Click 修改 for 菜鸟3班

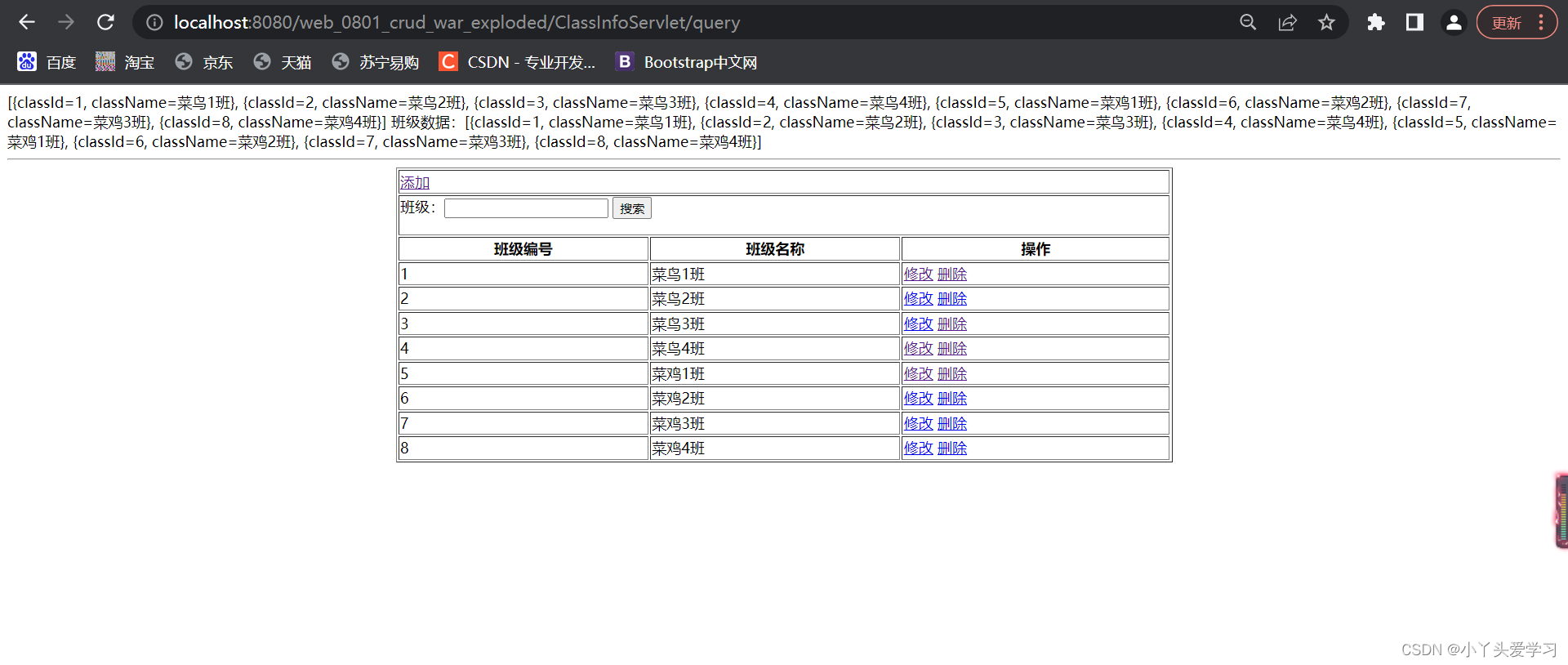coord(919,324)
